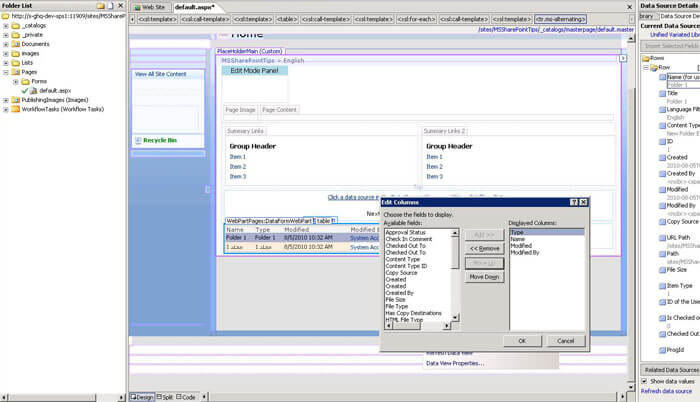Click the File Size field icon in data source
The image size is (700, 402).
(662, 270)
